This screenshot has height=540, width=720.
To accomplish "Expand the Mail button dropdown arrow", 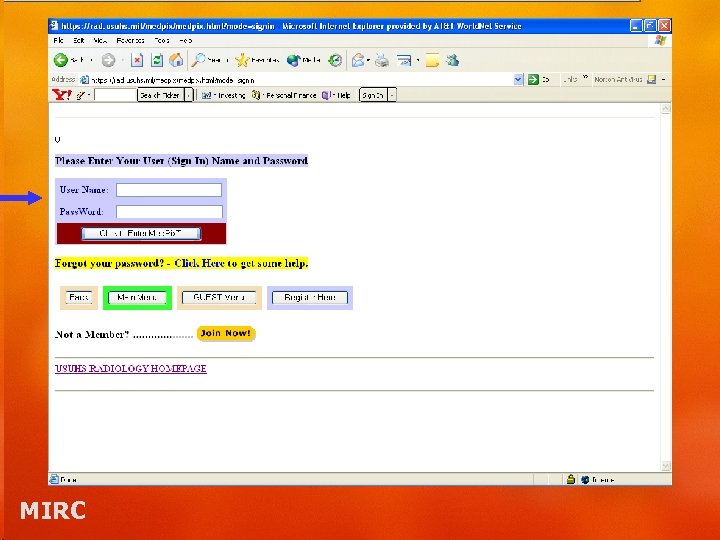I will (x=368, y=60).
